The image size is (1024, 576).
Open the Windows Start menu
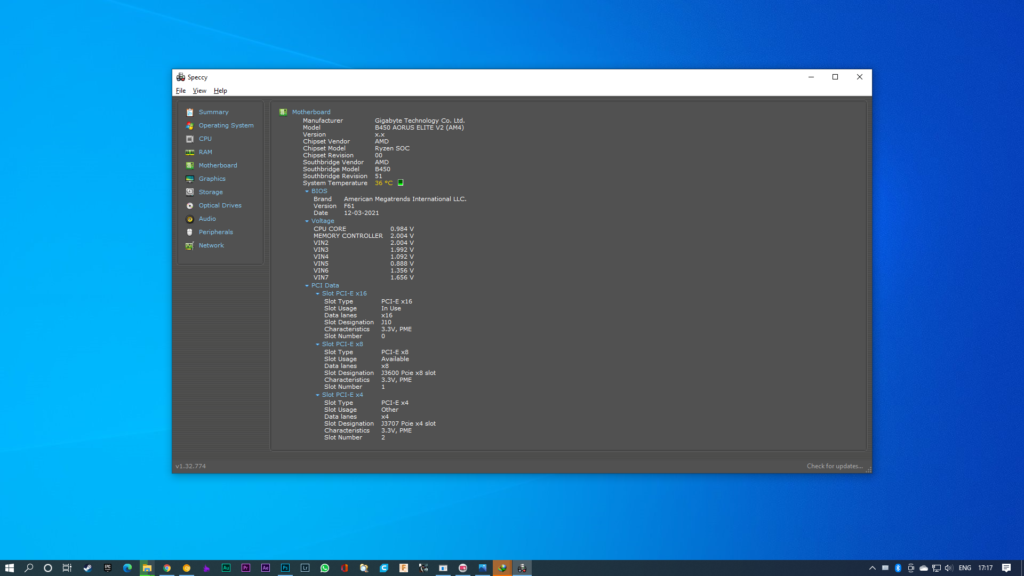pyautogui.click(x=9, y=568)
